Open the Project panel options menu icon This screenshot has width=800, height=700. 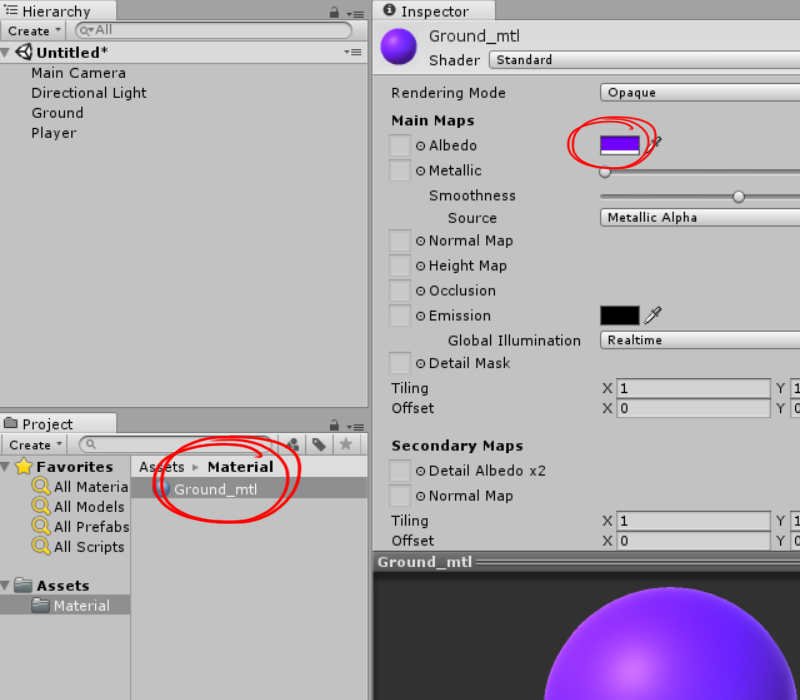pyautogui.click(x=355, y=427)
